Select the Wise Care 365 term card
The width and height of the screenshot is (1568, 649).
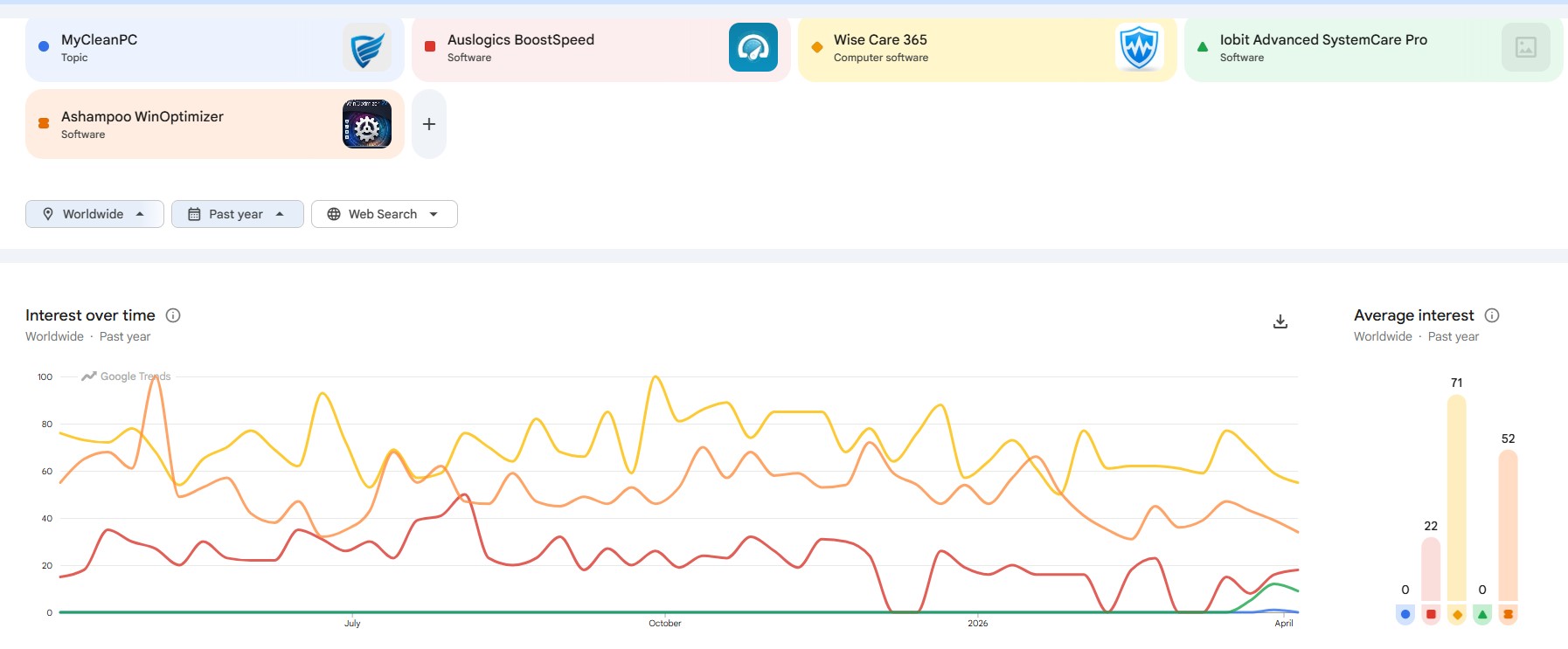click(x=988, y=47)
